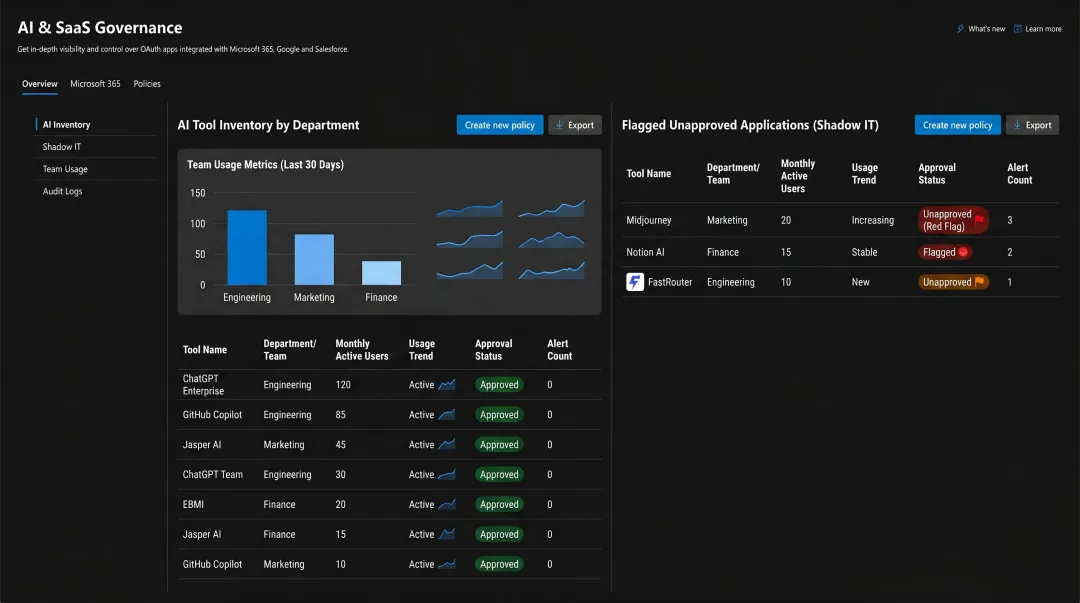Click the Approved badge for ChatGPT Enterprise

[x=499, y=385]
